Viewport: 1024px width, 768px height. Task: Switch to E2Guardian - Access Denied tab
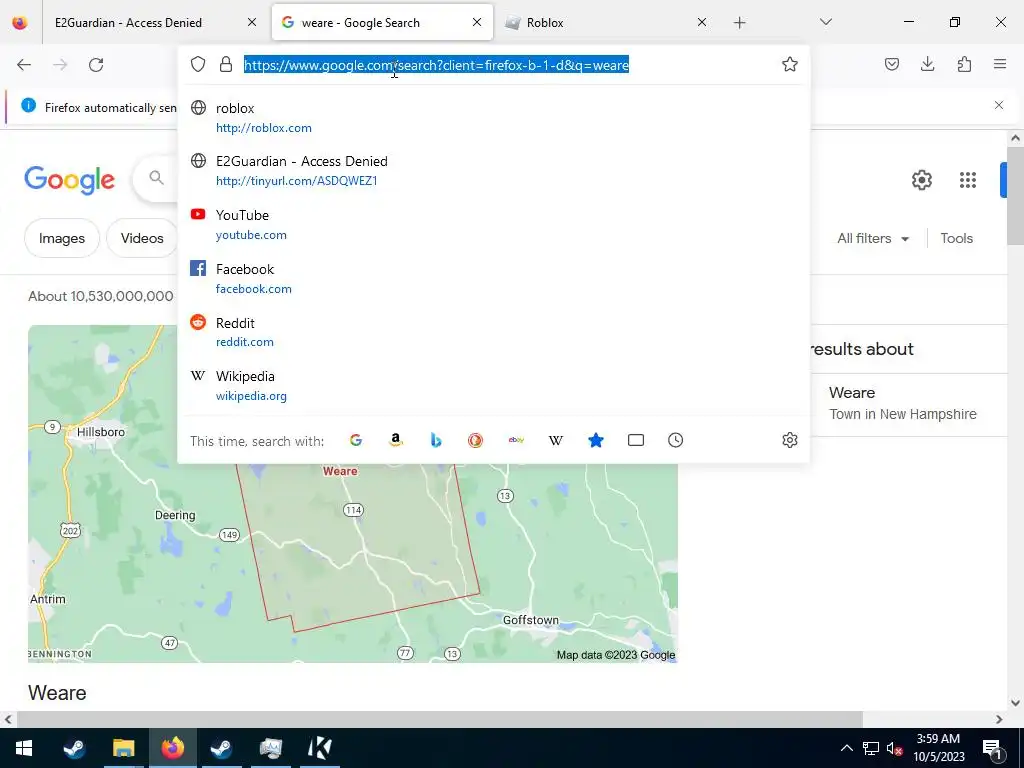153,23
